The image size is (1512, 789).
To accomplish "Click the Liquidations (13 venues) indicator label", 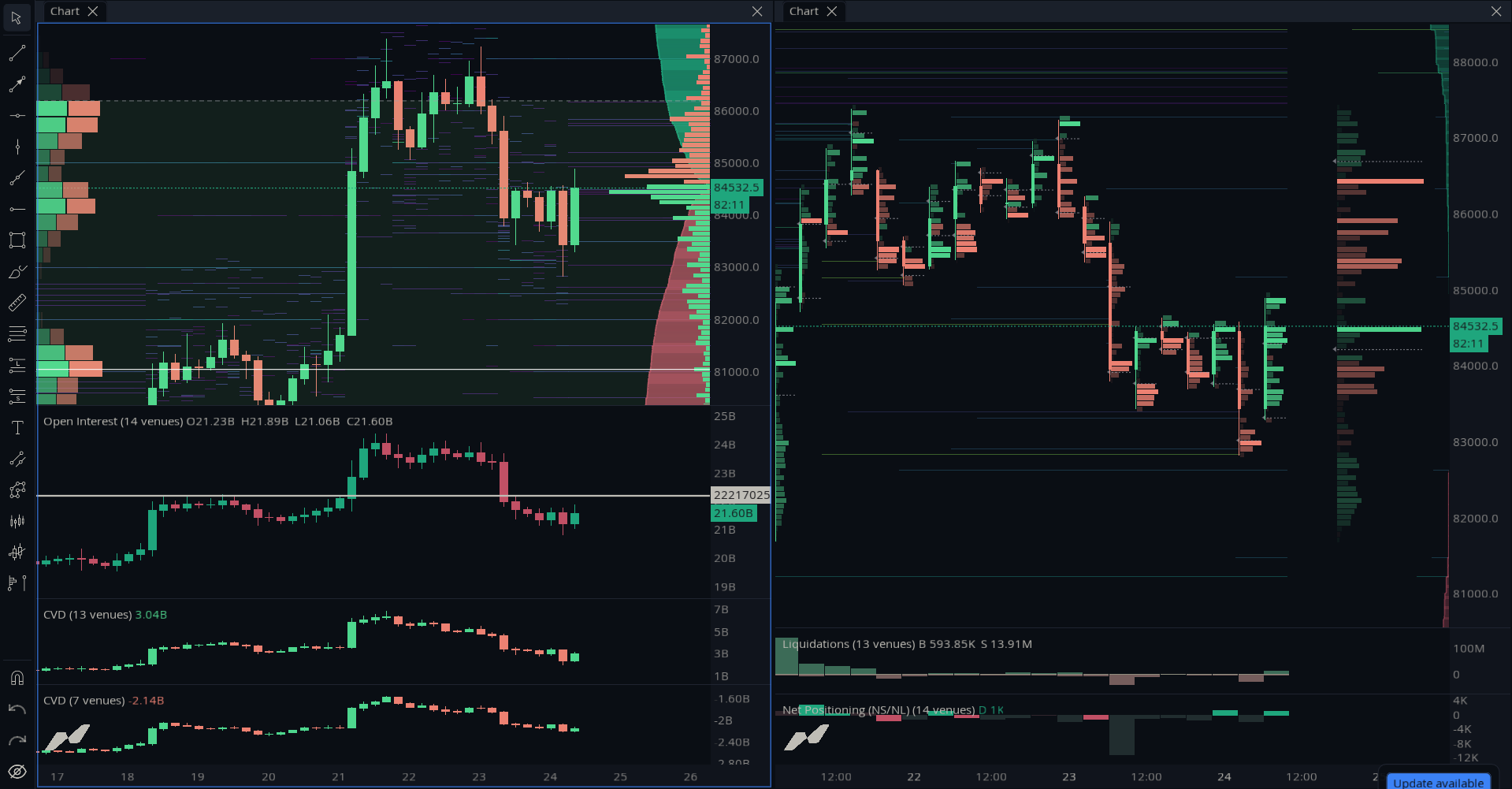I will pyautogui.click(x=849, y=644).
